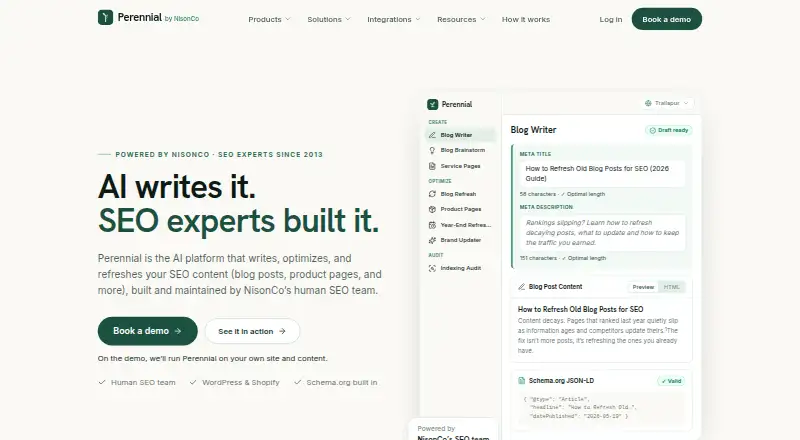This screenshot has width=800, height=440.
Task: Click the Draft ready status badge
Action: [668, 130]
